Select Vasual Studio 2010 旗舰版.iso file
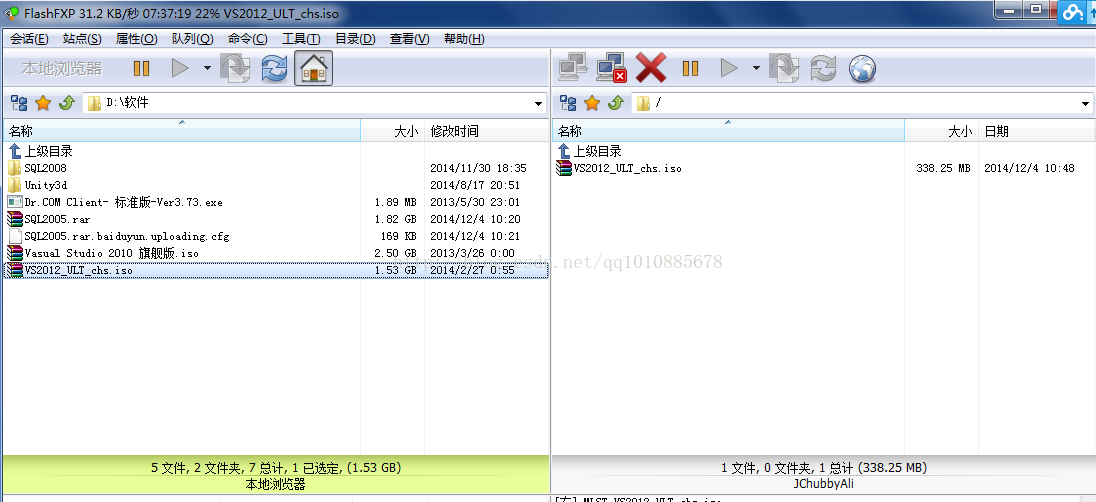Viewport: 1096px width, 502px height. point(103,253)
